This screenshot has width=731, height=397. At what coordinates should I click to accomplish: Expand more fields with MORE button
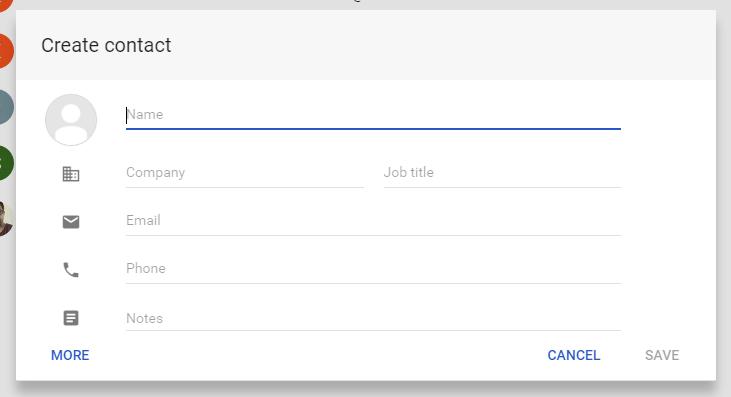pyautogui.click(x=70, y=355)
